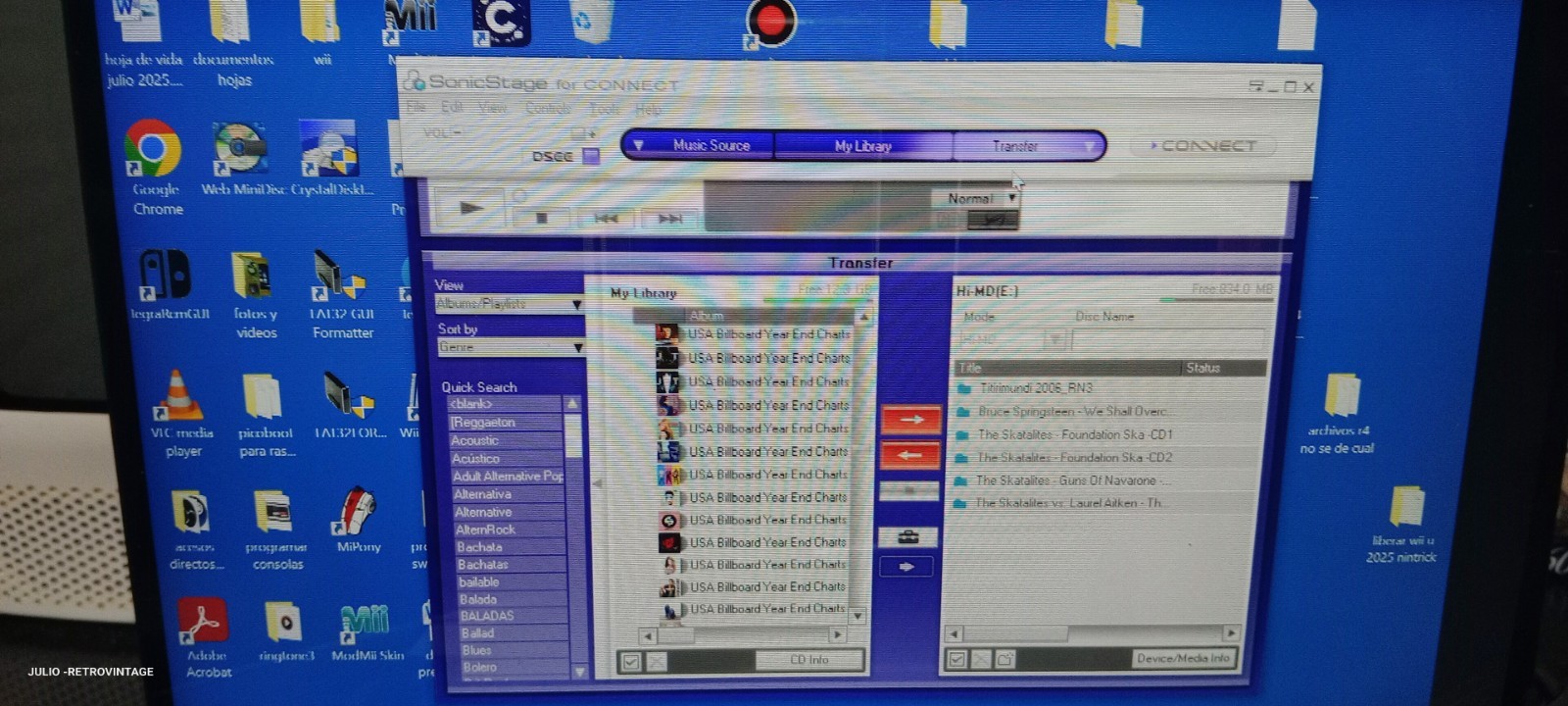Select Bachata in the Quick Search list

click(509, 547)
